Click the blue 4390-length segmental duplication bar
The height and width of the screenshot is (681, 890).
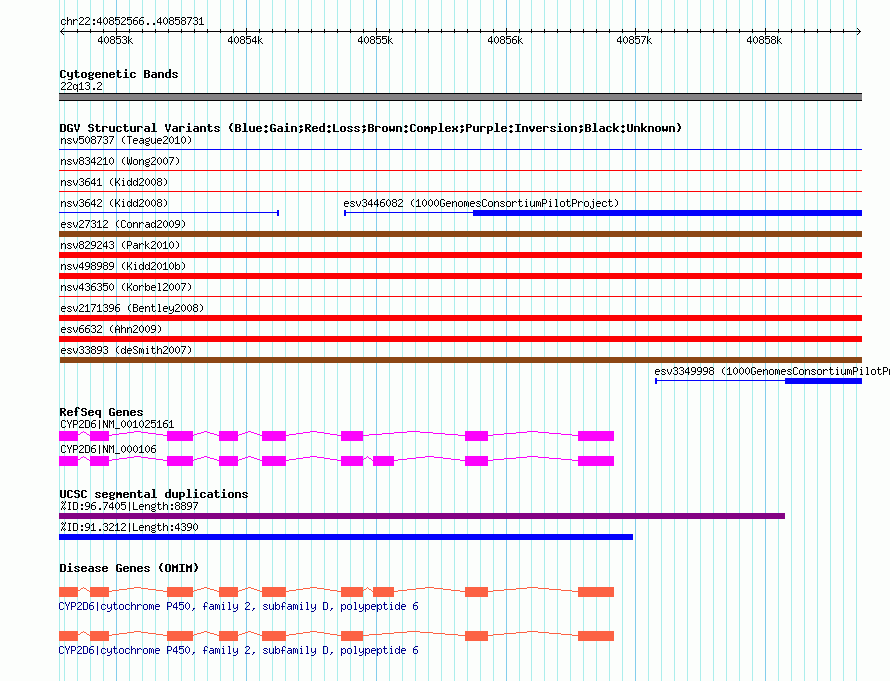pos(346,537)
